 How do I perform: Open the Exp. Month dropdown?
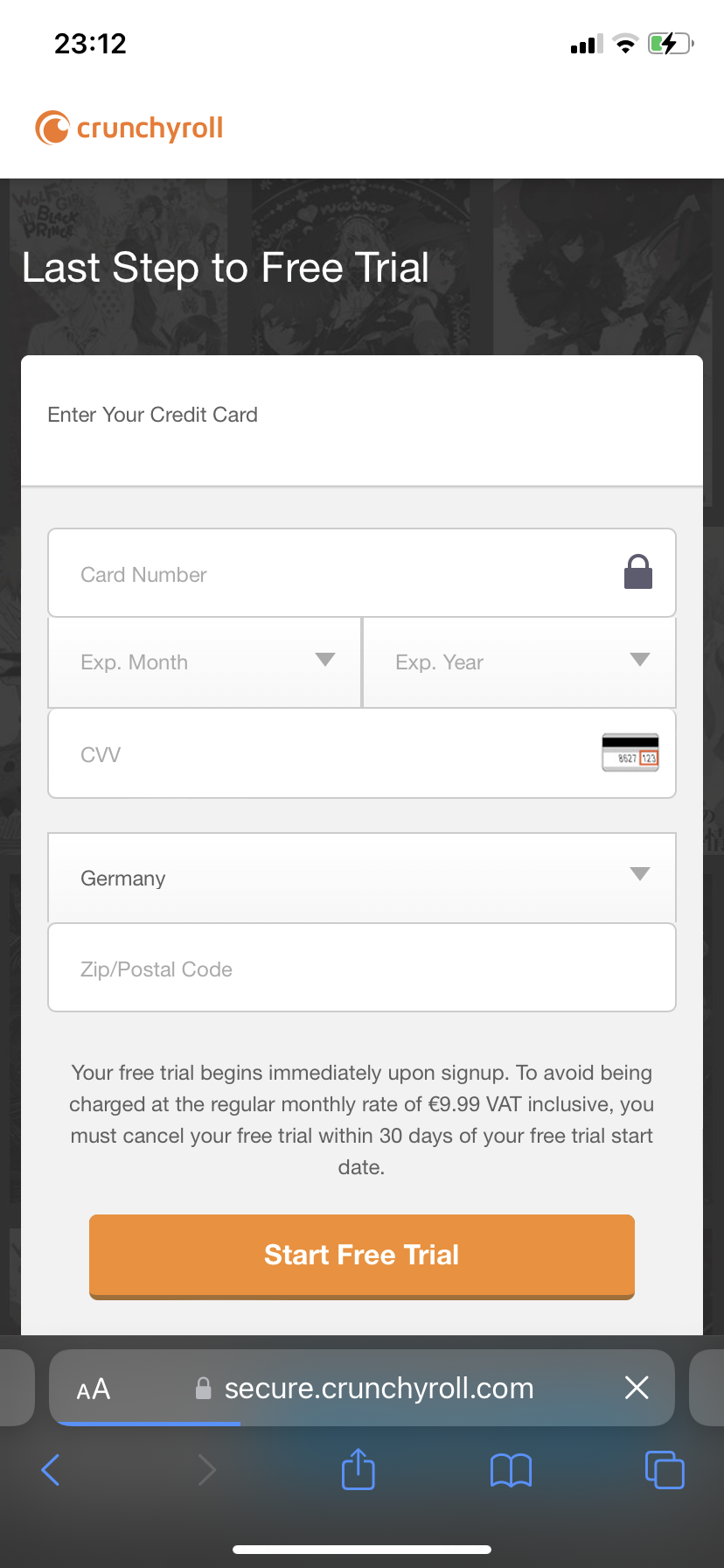point(205,661)
